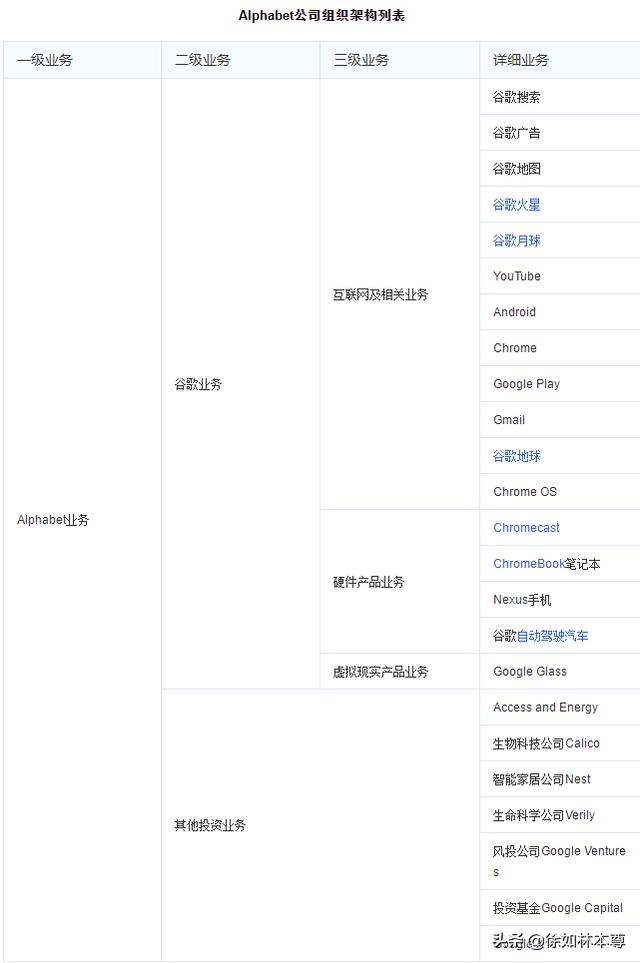Click the 谷歌广告 cell
This screenshot has width=640, height=963.
point(560,133)
